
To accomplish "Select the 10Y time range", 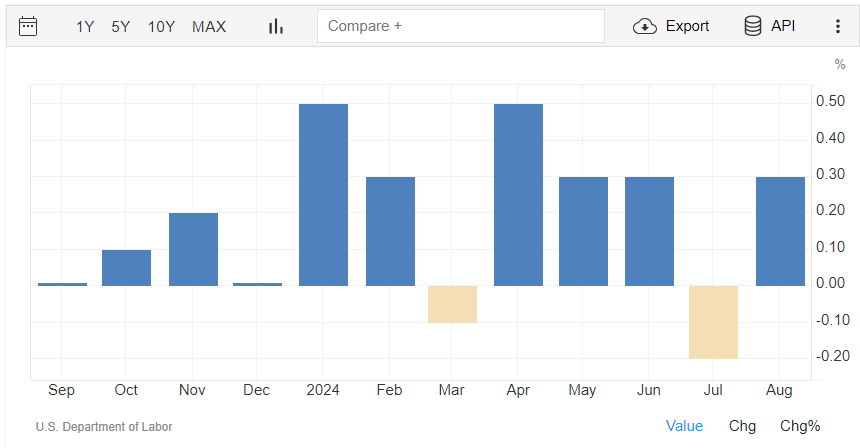I will click(161, 27).
